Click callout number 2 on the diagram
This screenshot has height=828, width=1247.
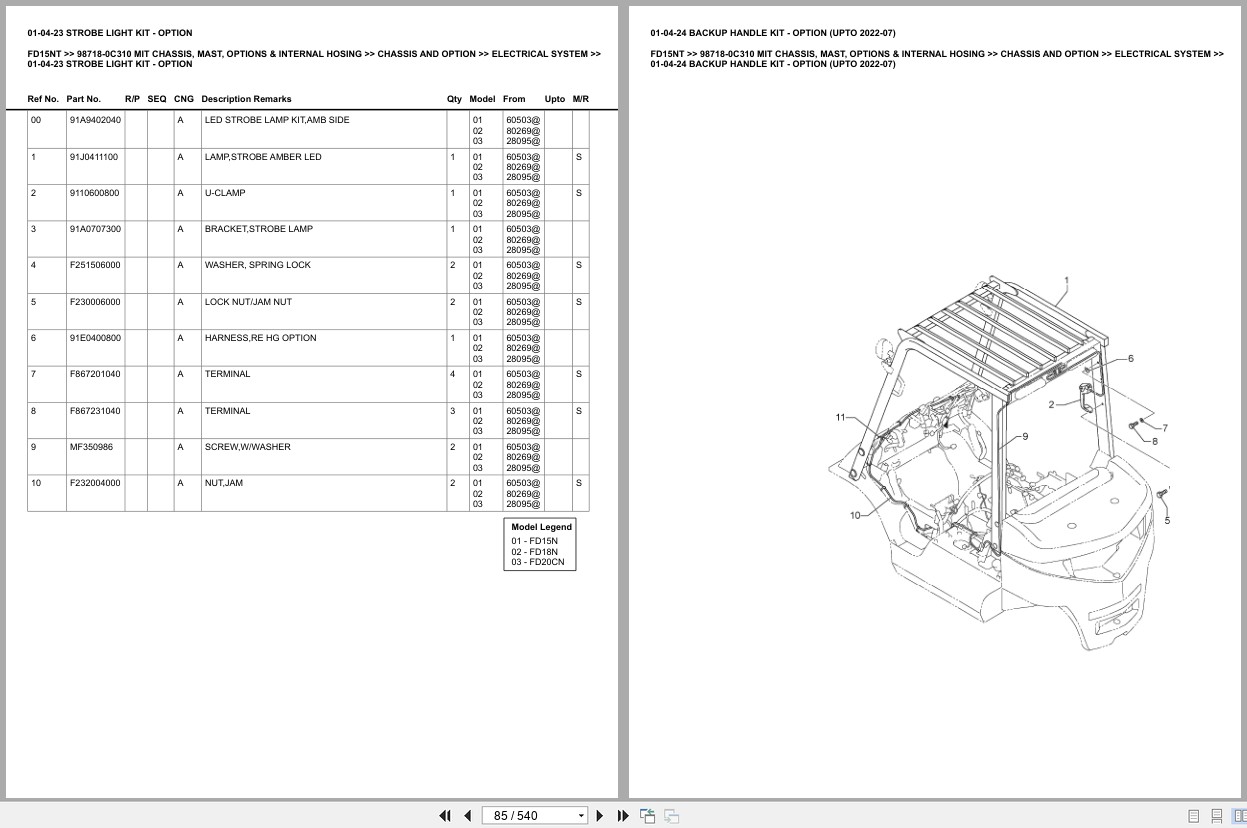pyautogui.click(x=1051, y=405)
